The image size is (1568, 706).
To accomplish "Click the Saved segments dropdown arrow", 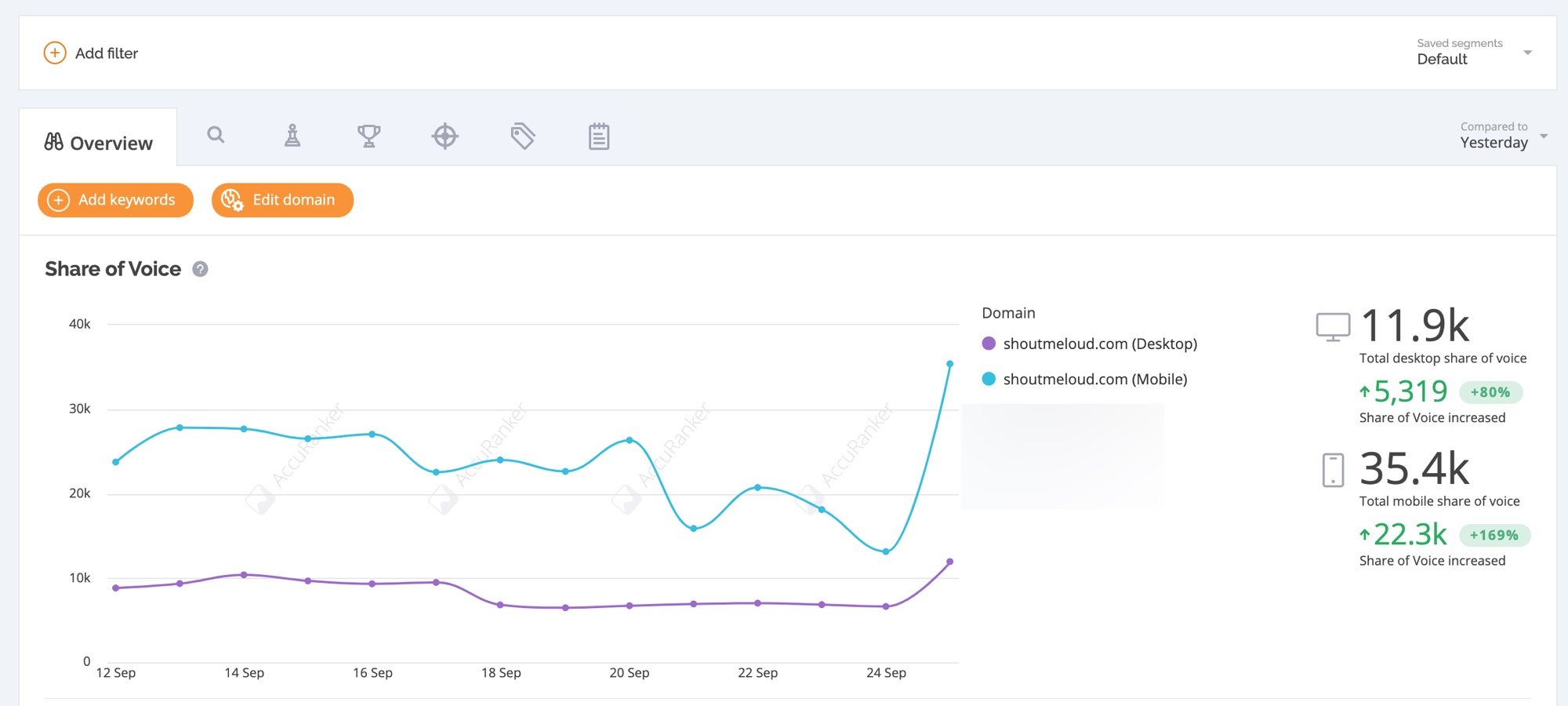I will [x=1527, y=53].
